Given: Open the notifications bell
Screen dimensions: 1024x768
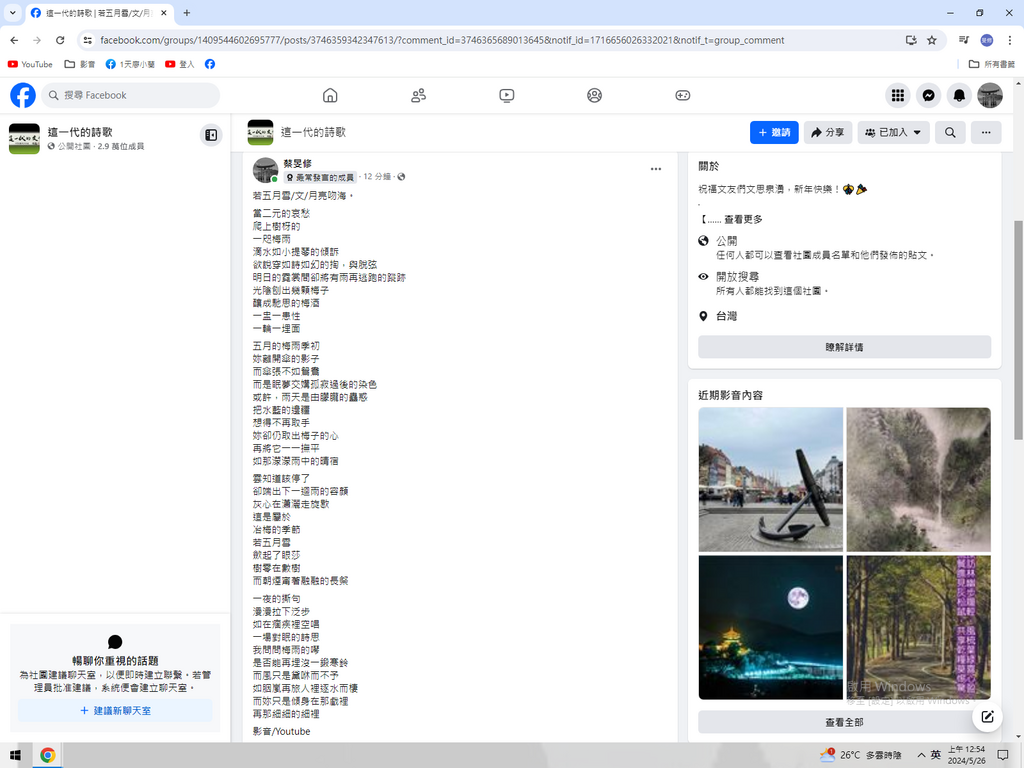Looking at the screenshot, I should click(959, 95).
